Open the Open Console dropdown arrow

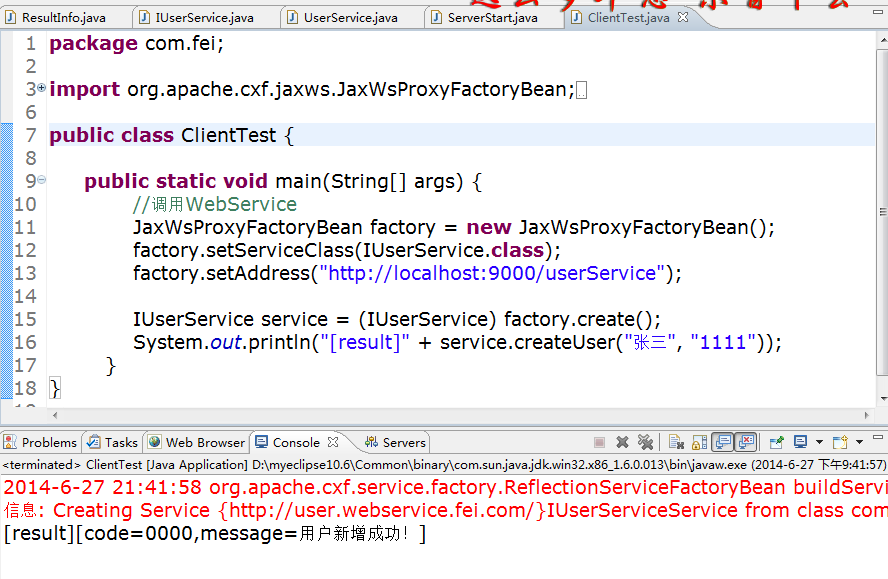coord(859,442)
